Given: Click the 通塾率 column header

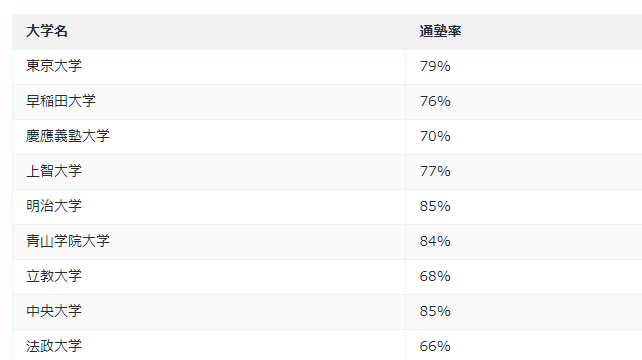Looking at the screenshot, I should (524, 32).
